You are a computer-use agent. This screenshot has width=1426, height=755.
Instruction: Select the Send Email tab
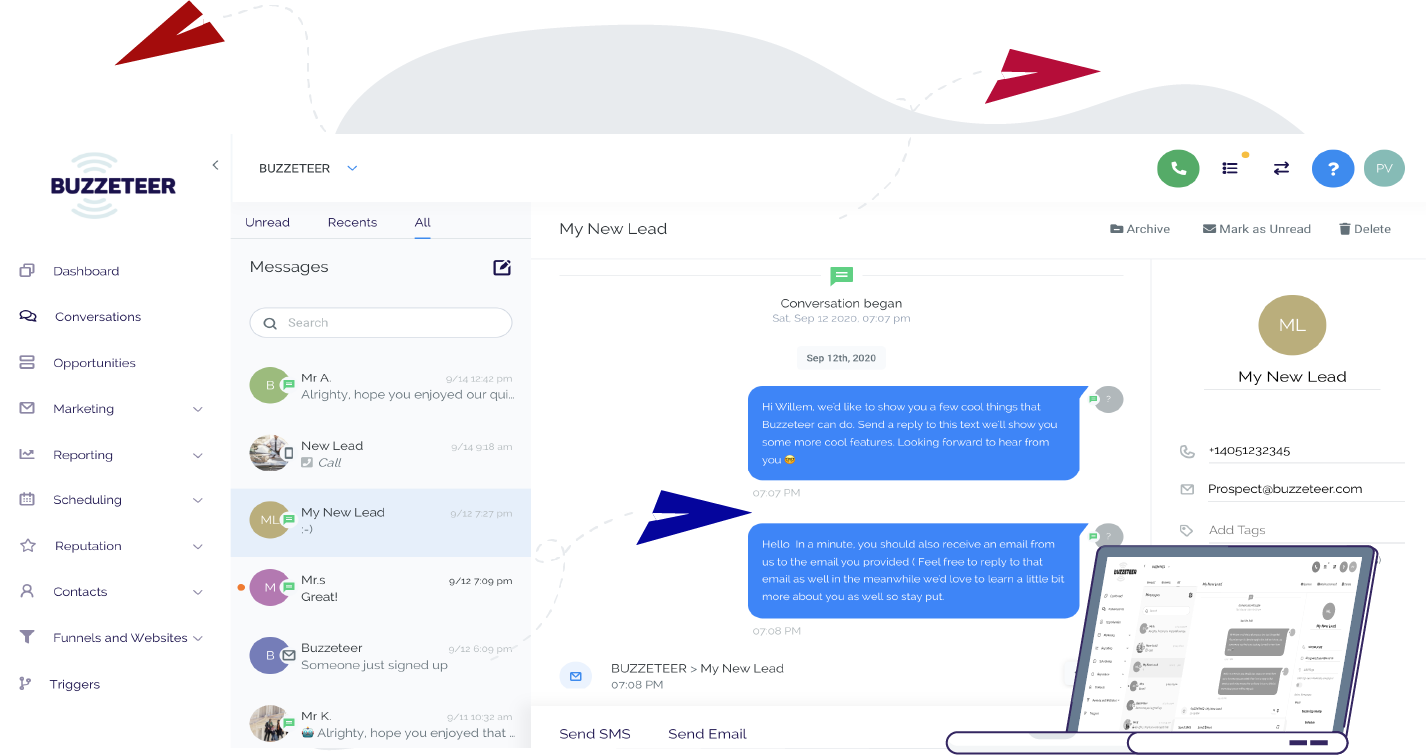[707, 734]
